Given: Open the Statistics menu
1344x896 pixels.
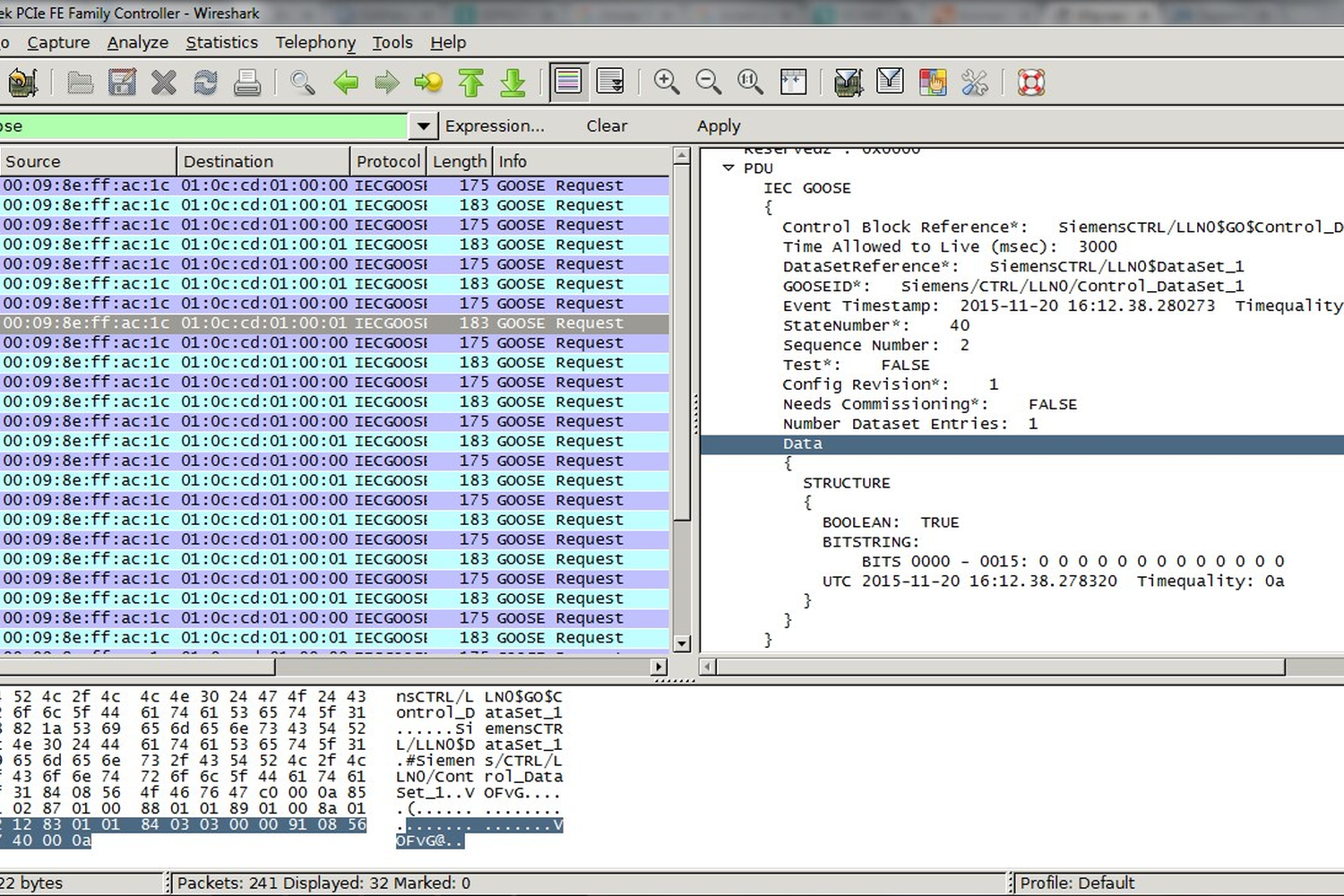Looking at the screenshot, I should (x=221, y=42).
